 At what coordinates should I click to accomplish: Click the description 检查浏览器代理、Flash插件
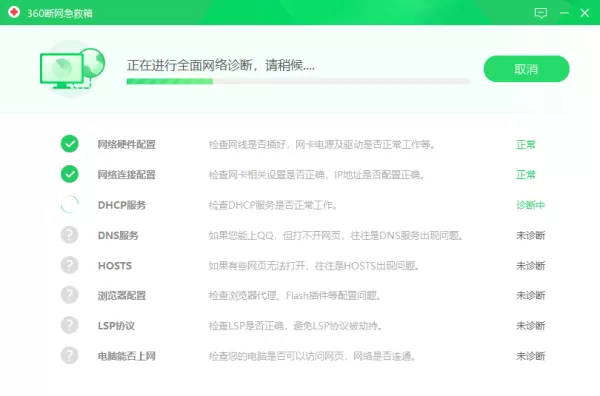point(295,296)
